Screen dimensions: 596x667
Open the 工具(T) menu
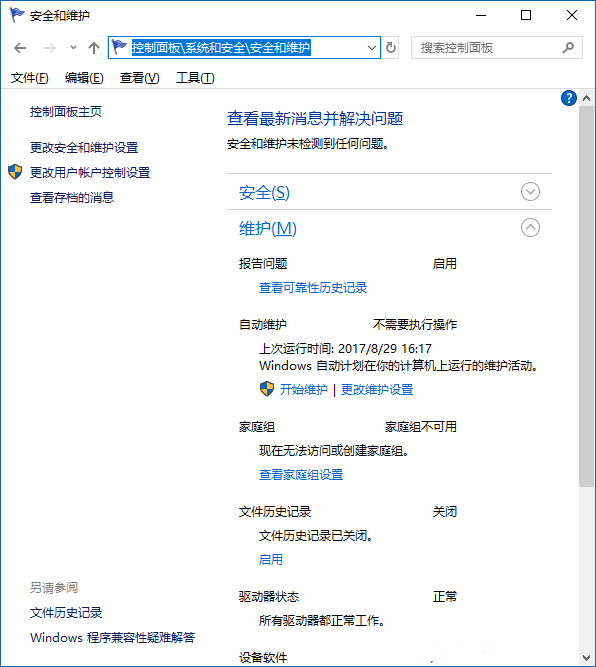click(195, 78)
